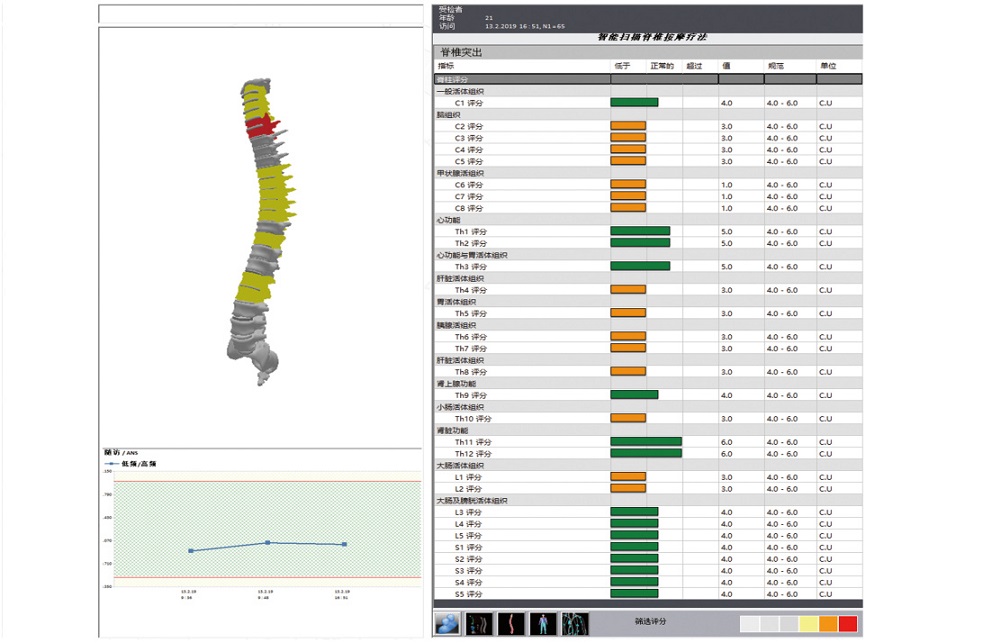
Task: Click the 规范 column header
Action: pos(776,66)
